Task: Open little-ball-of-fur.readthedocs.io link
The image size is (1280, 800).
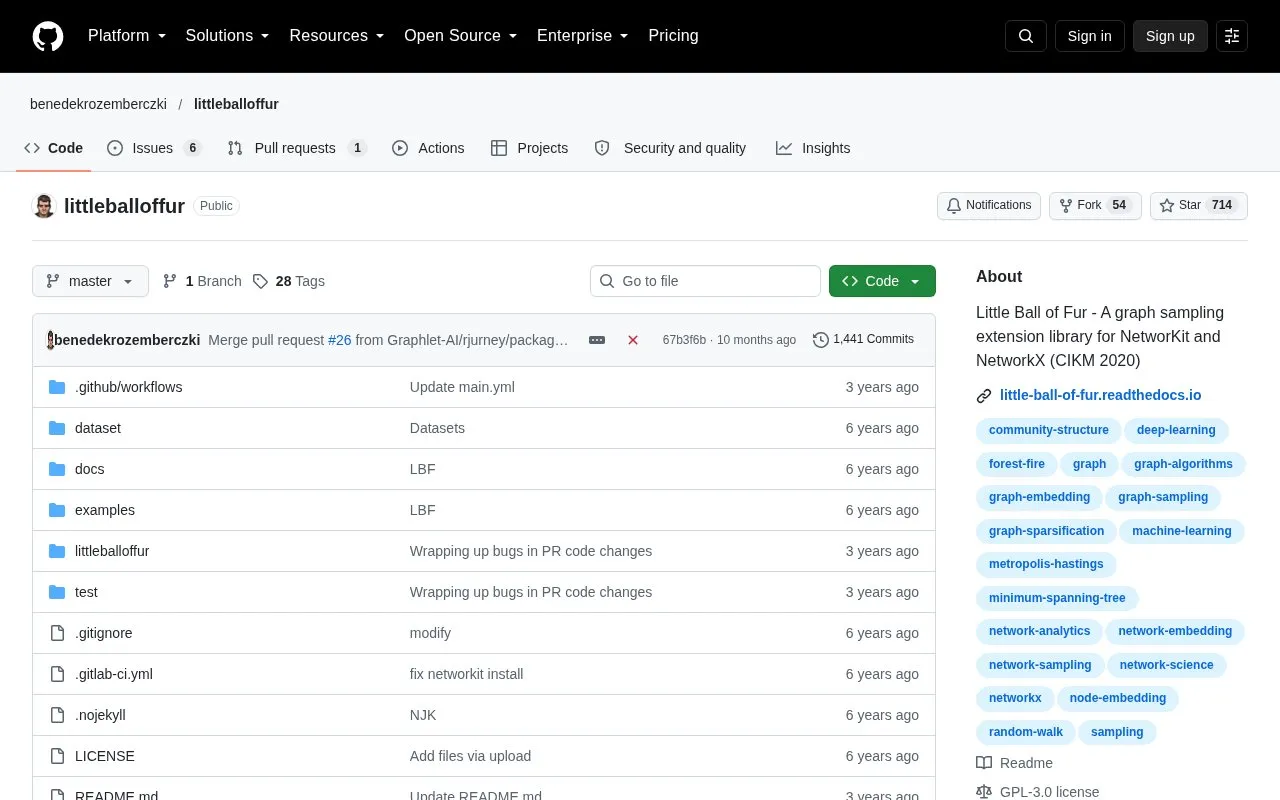Action: pyautogui.click(x=1100, y=395)
